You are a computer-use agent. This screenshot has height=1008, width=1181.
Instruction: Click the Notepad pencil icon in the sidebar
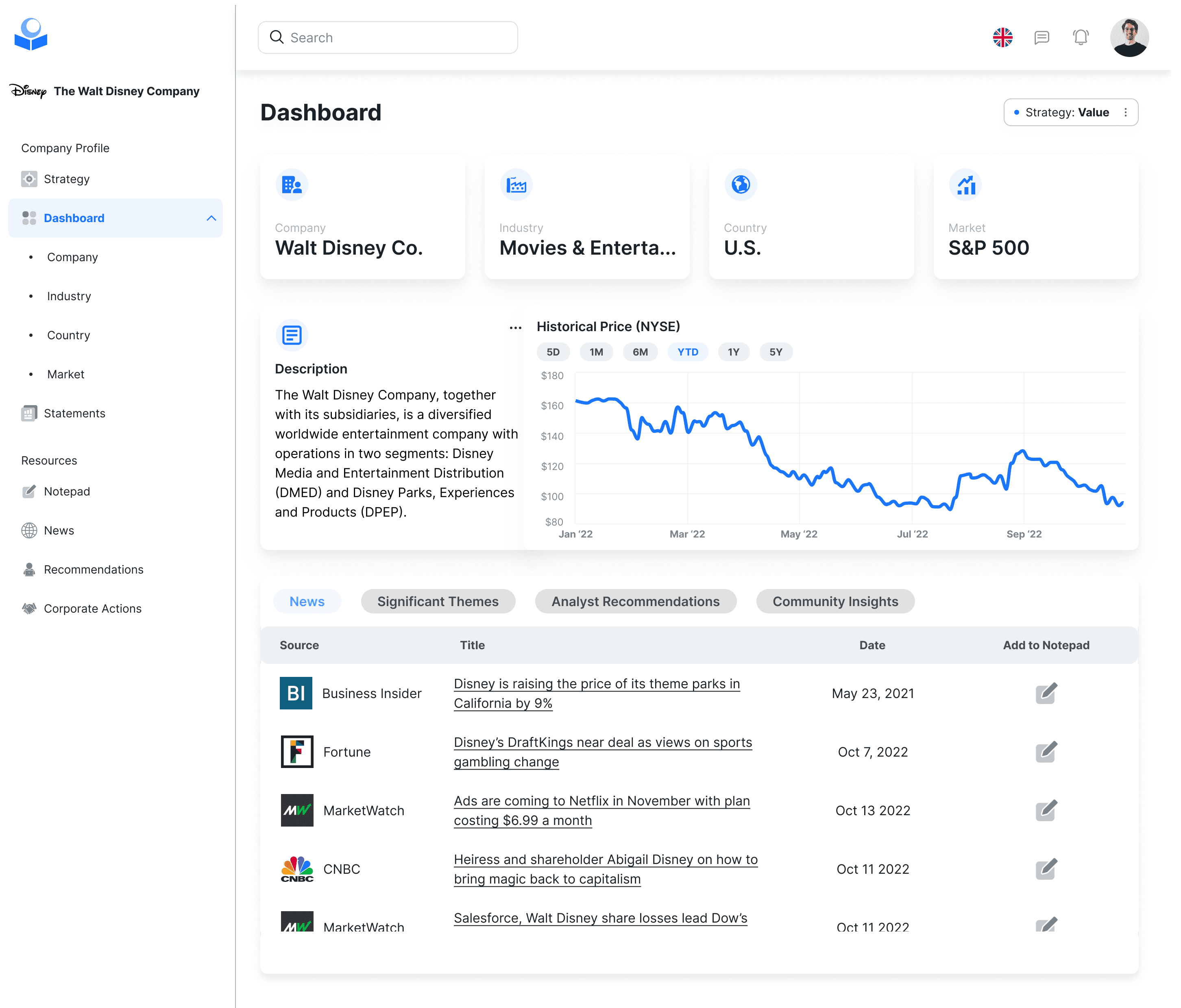click(29, 491)
